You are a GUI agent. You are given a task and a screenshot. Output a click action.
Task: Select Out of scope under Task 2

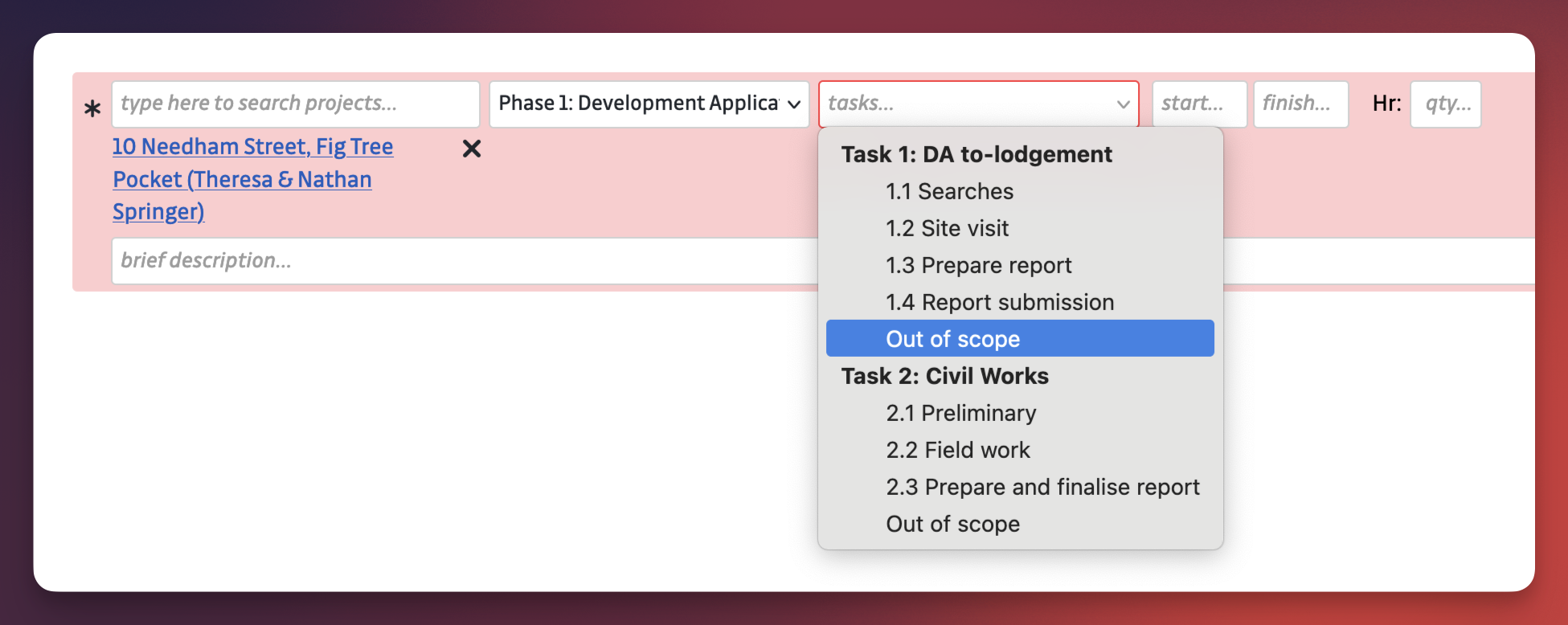[x=952, y=524]
